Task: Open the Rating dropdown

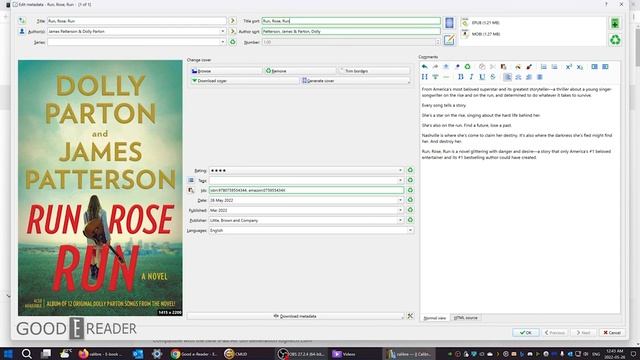Action: [400, 170]
